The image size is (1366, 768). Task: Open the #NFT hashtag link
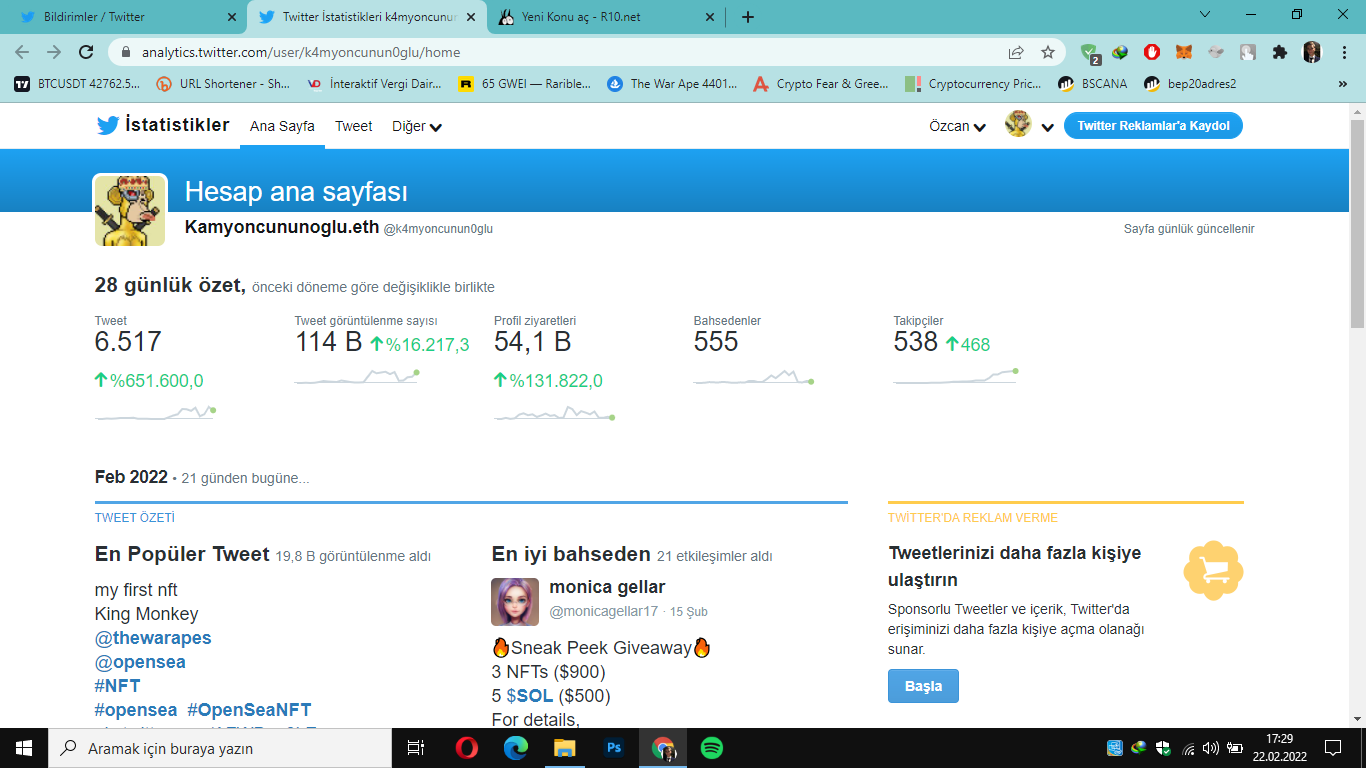118,686
